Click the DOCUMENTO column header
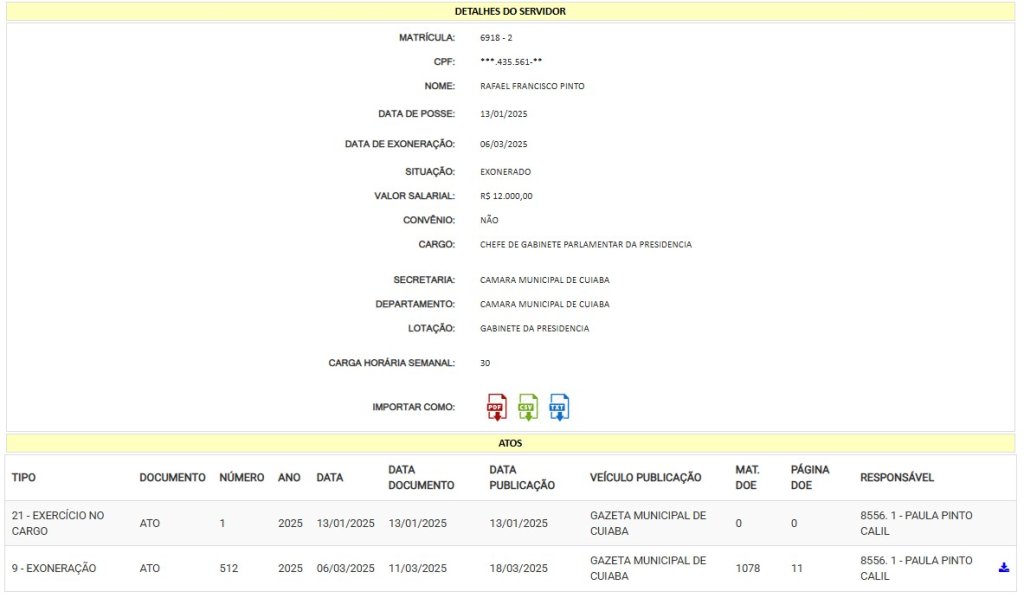 pos(172,477)
